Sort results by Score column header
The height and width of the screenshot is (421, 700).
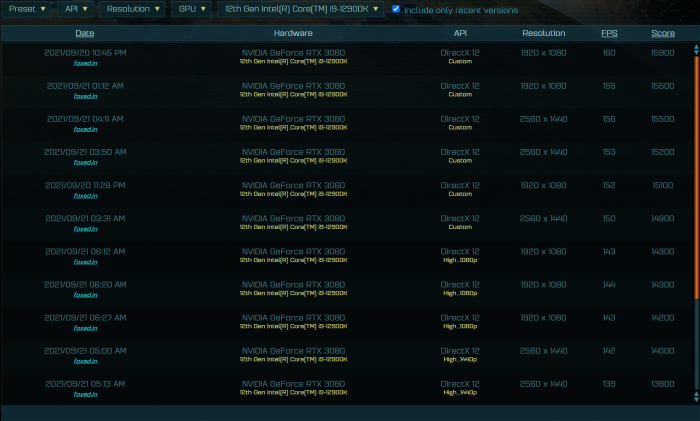click(662, 33)
